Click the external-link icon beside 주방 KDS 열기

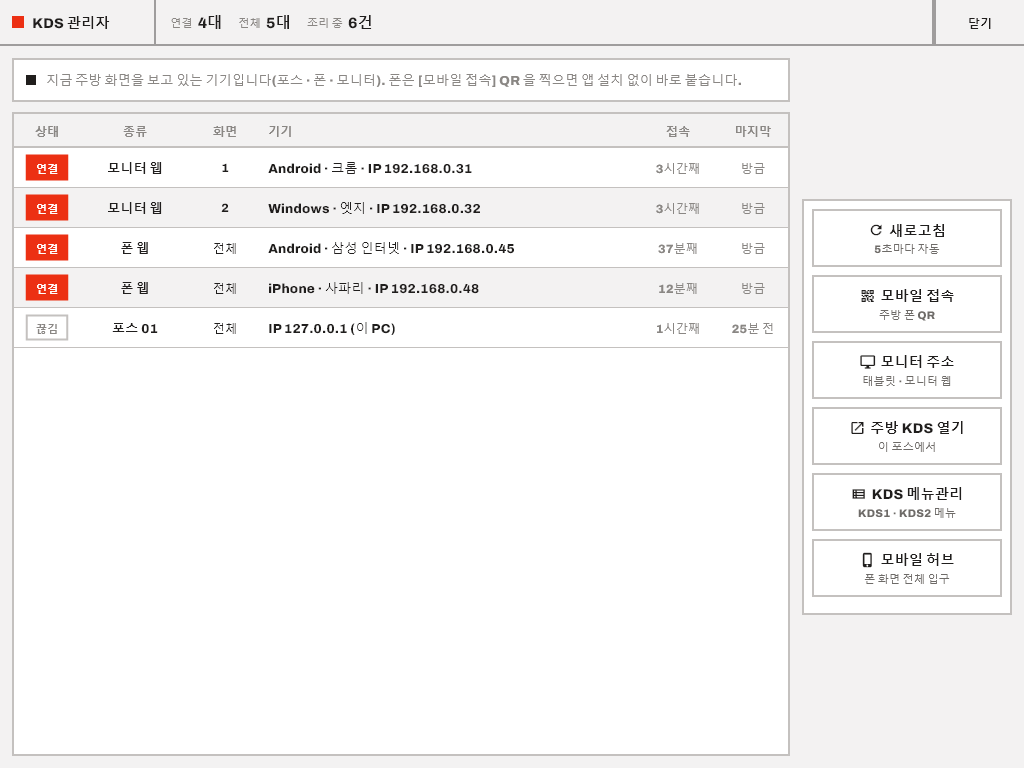point(857,428)
